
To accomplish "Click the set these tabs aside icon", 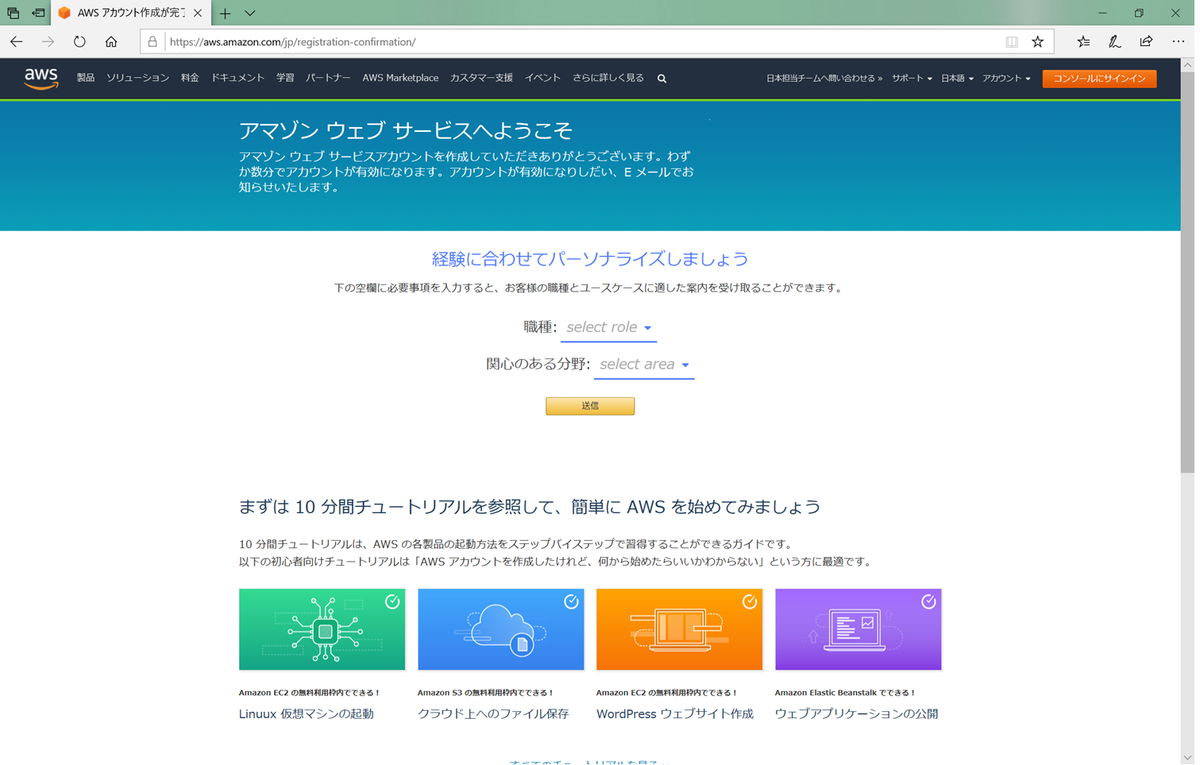I will pos(38,13).
